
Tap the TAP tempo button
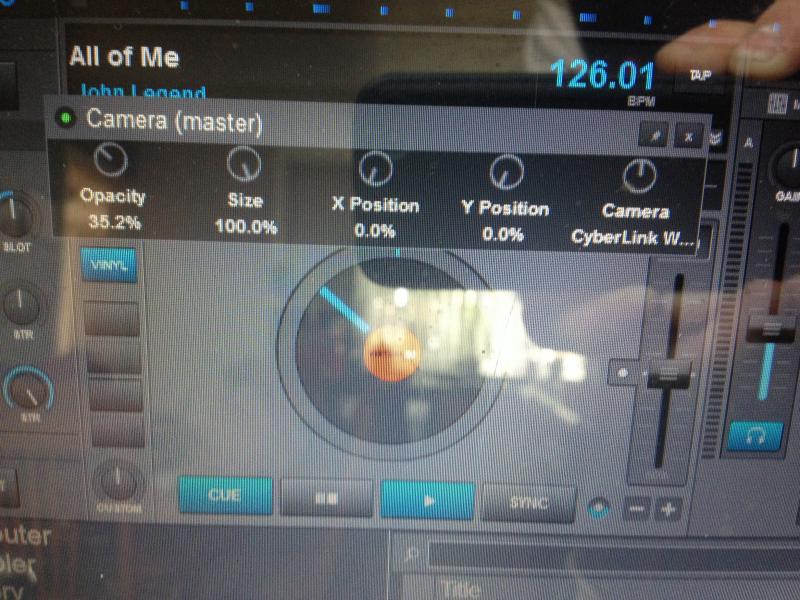pos(700,76)
